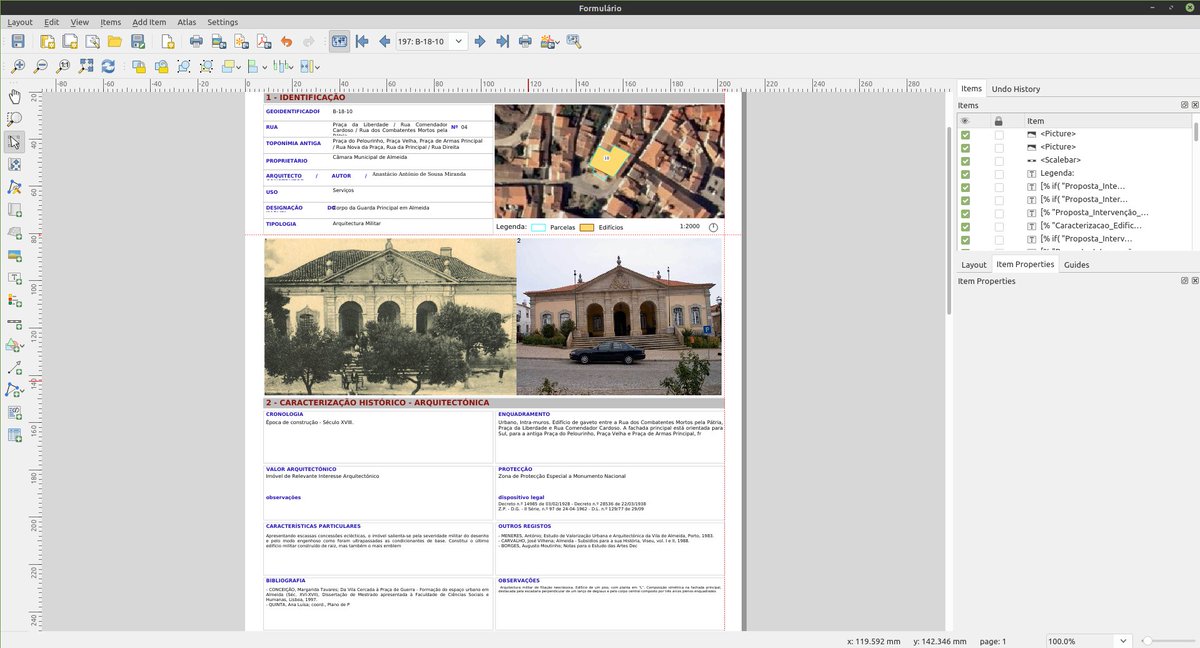Image resolution: width=1200 pixels, height=648 pixels.
Task: Select Add Arrow tool
Action: coord(14,368)
